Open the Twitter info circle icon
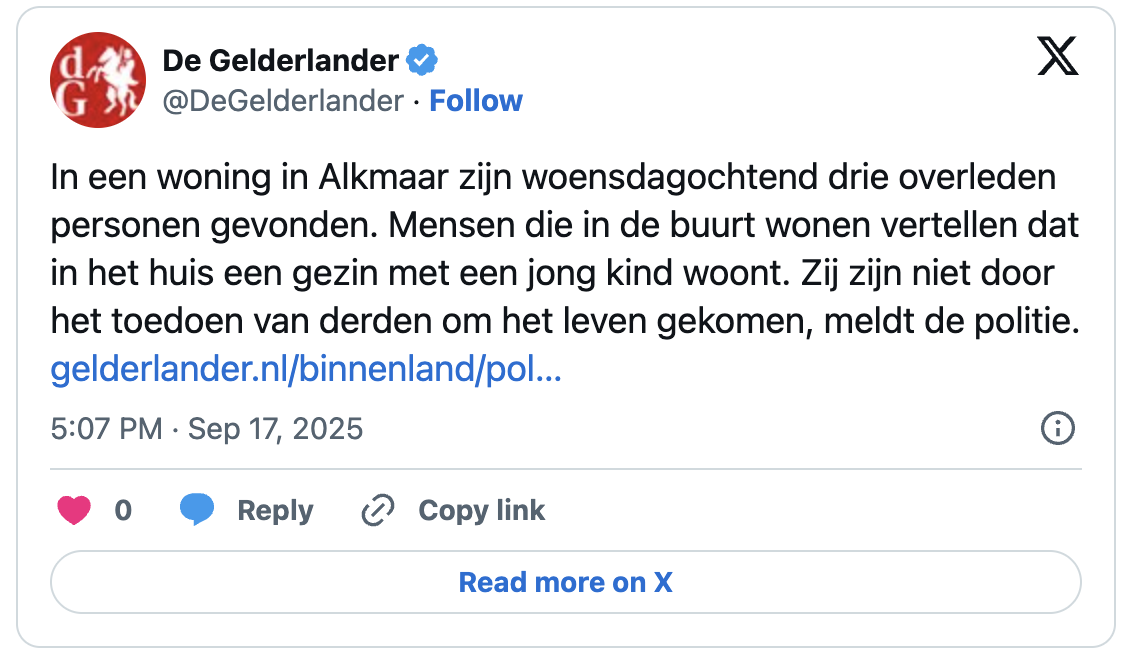Viewport: 1128px width, 660px height. point(1057,429)
